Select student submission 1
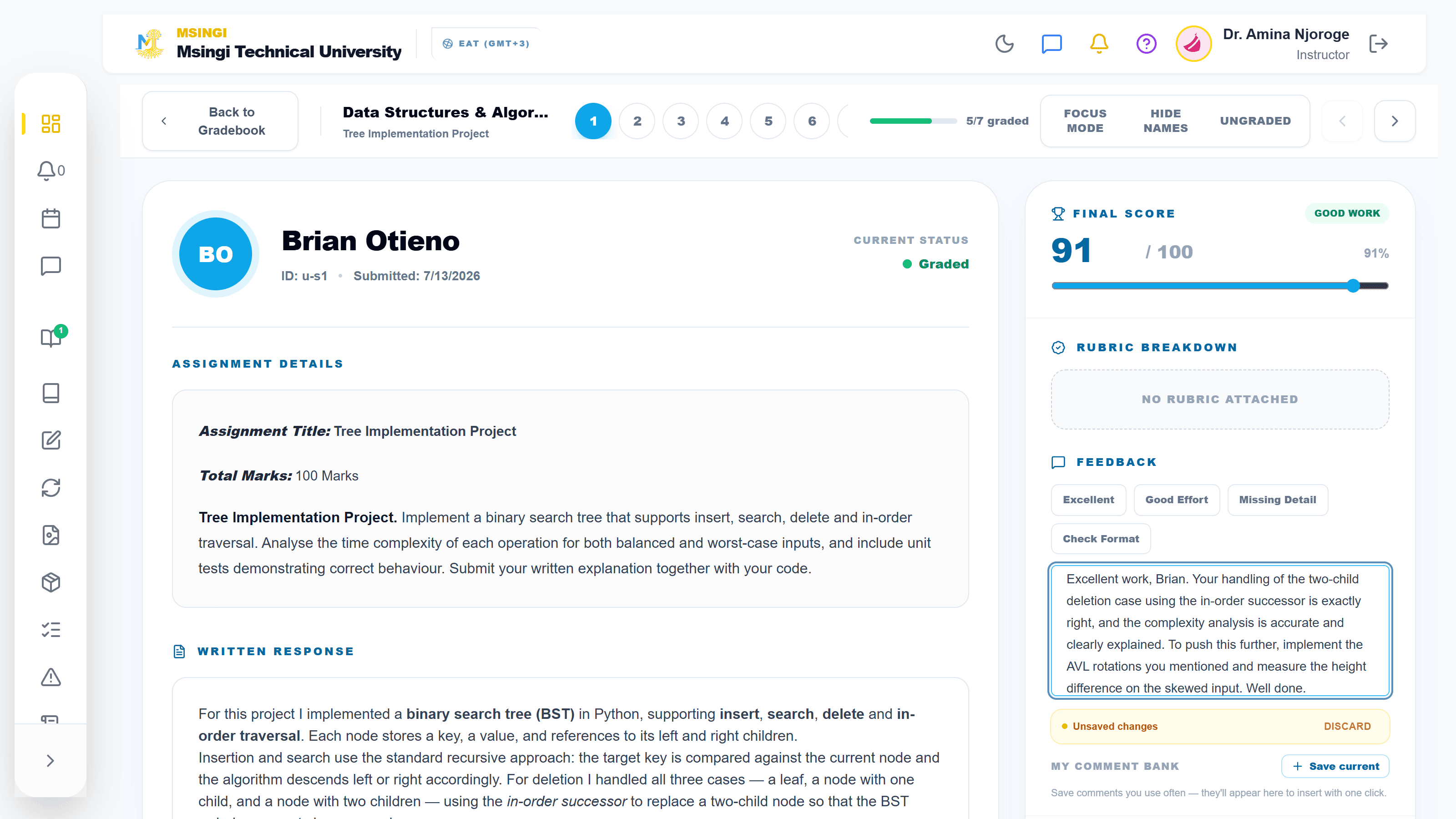Image resolution: width=1456 pixels, height=819 pixels. pyautogui.click(x=593, y=121)
